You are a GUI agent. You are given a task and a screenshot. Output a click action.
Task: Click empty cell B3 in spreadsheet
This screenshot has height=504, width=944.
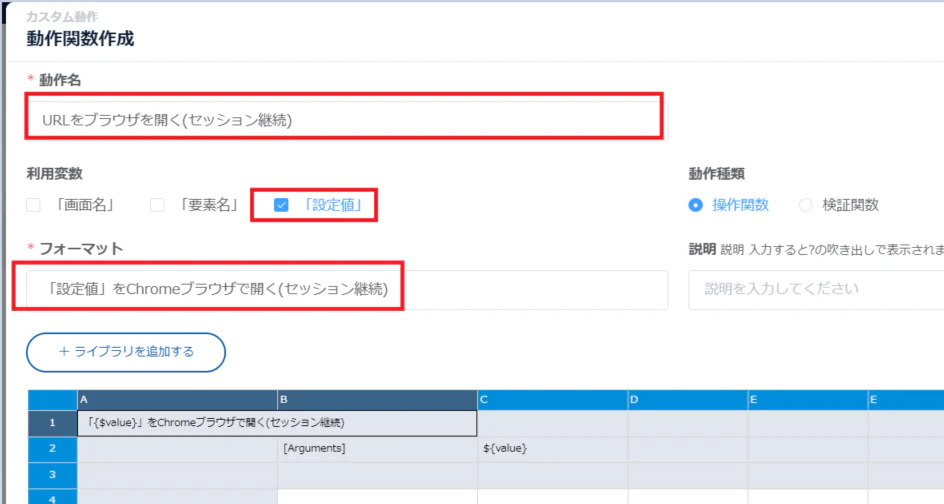pyautogui.click(x=377, y=474)
